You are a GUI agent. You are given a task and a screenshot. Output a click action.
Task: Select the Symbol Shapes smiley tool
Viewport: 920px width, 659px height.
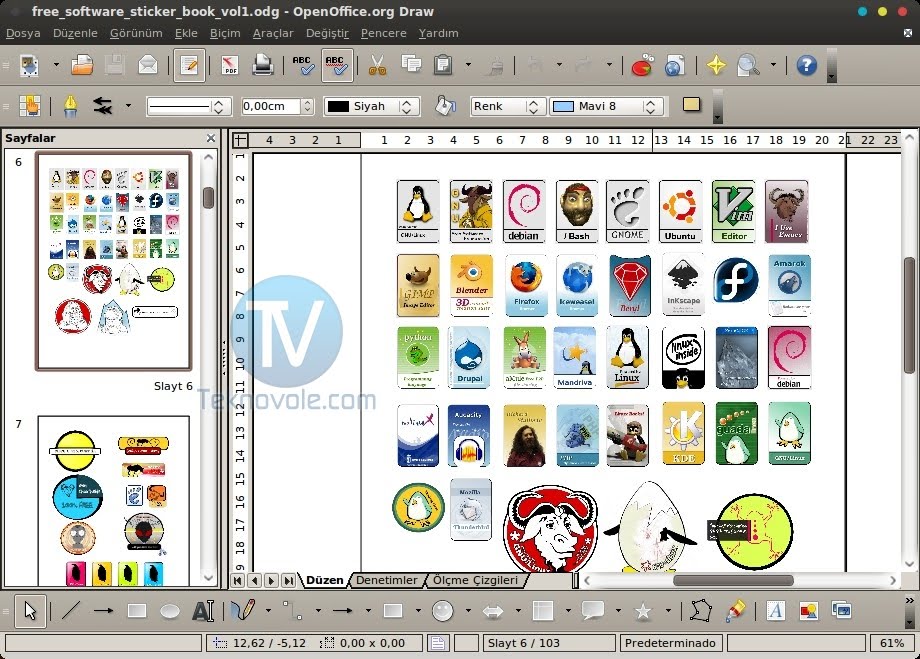tap(442, 611)
